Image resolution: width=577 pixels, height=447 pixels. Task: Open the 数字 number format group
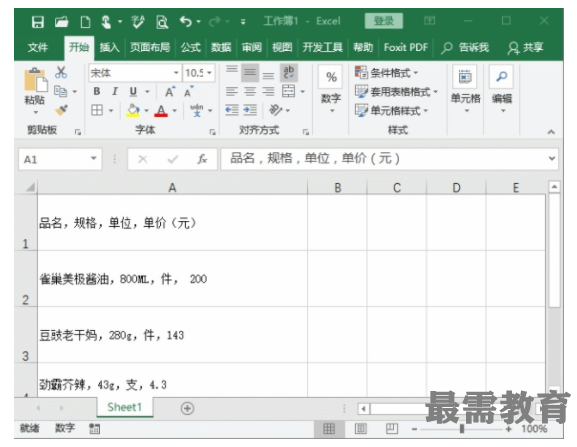(x=331, y=88)
